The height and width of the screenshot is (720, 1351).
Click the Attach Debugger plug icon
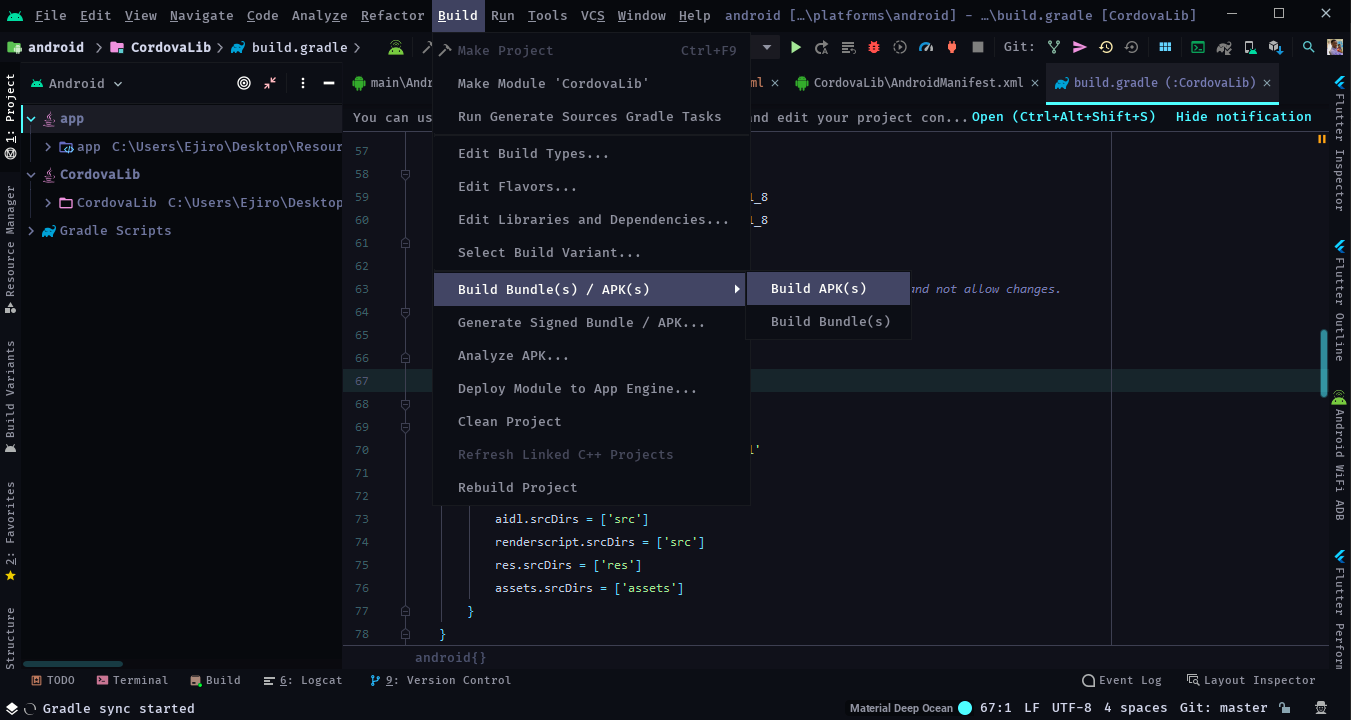click(952, 47)
